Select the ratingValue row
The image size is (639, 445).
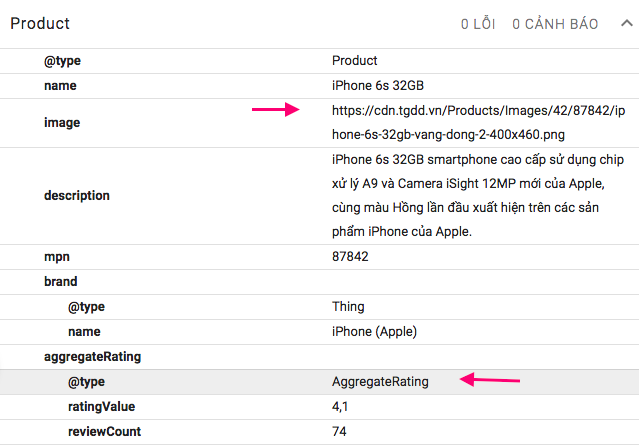320,407
